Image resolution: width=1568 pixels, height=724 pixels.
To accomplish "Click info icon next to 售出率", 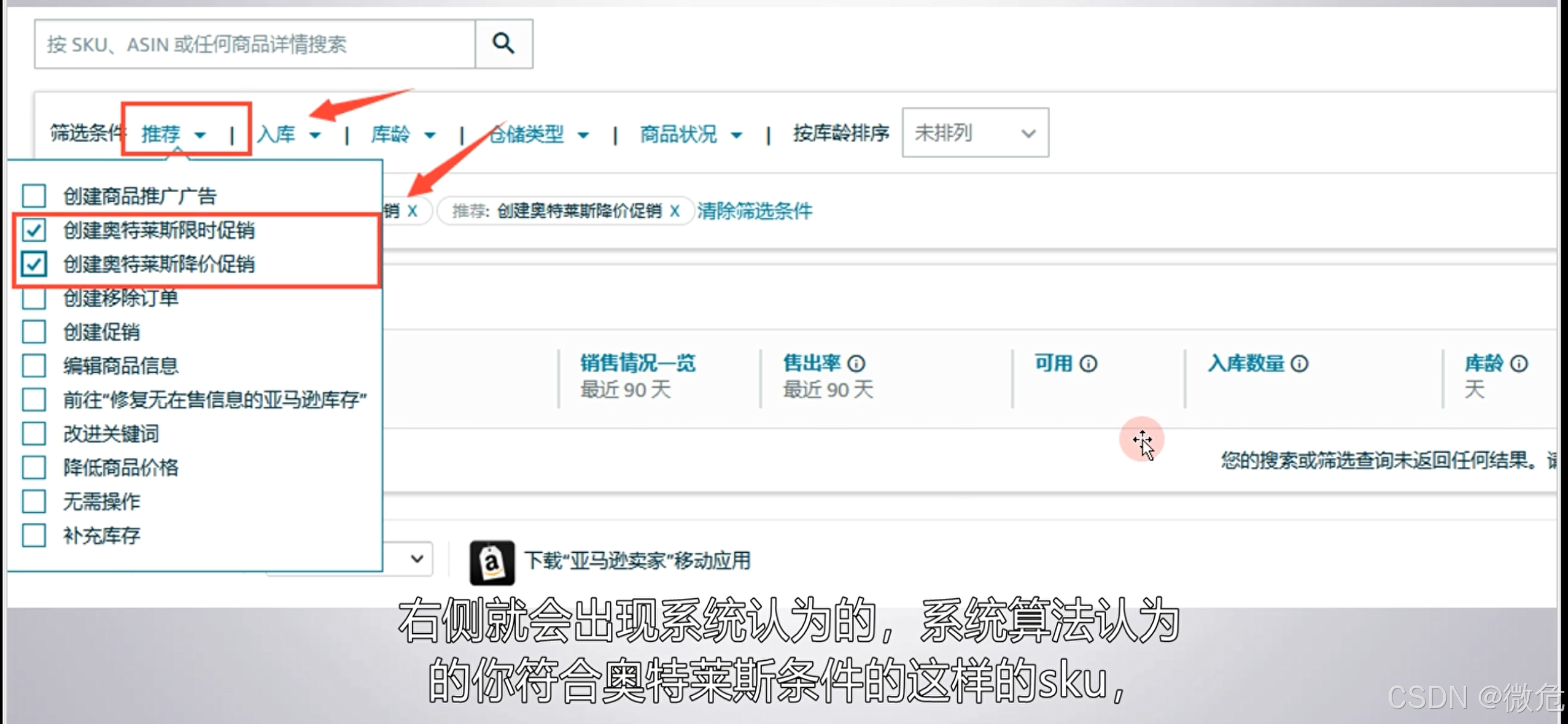I will point(856,364).
